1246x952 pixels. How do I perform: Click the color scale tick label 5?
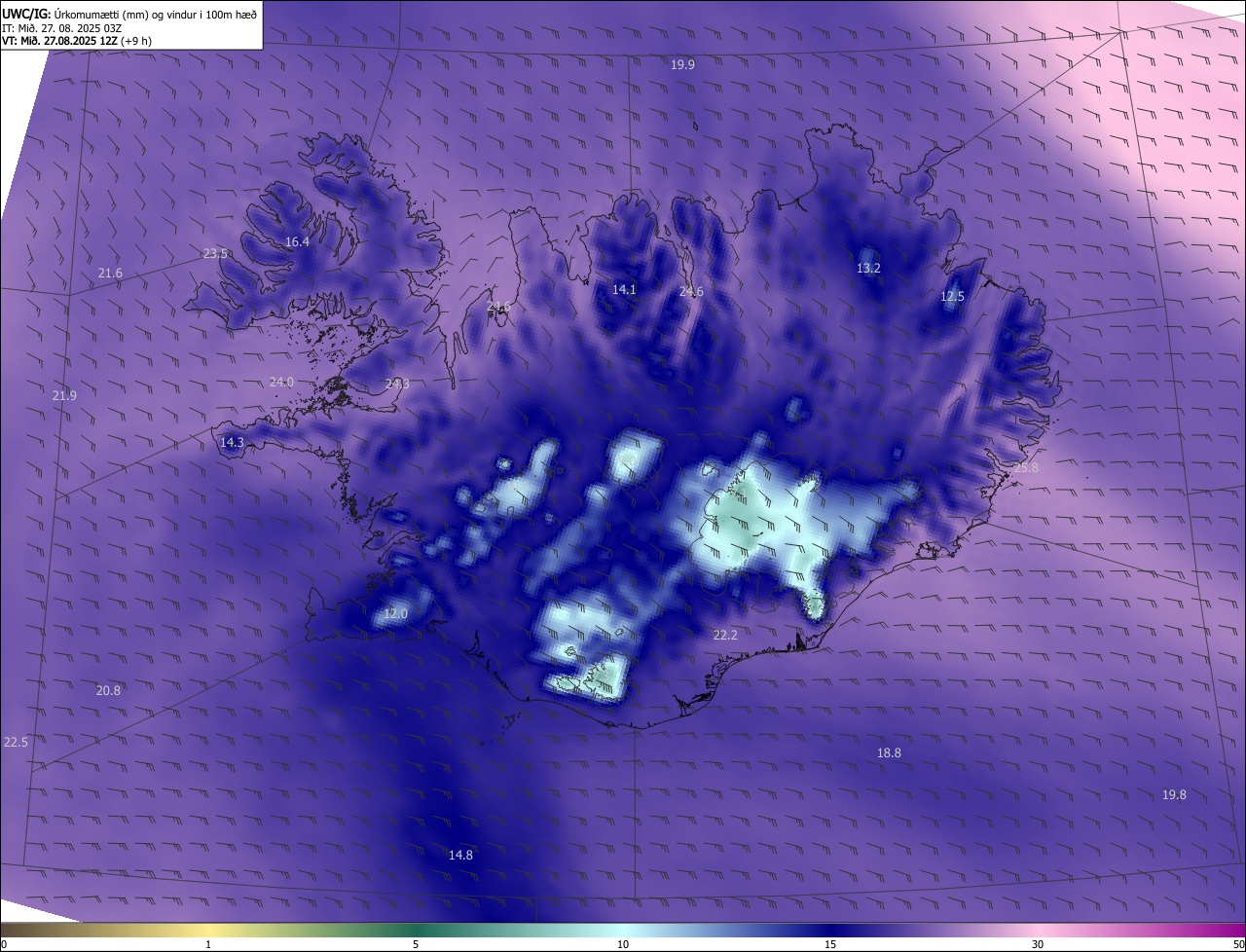pos(416,944)
